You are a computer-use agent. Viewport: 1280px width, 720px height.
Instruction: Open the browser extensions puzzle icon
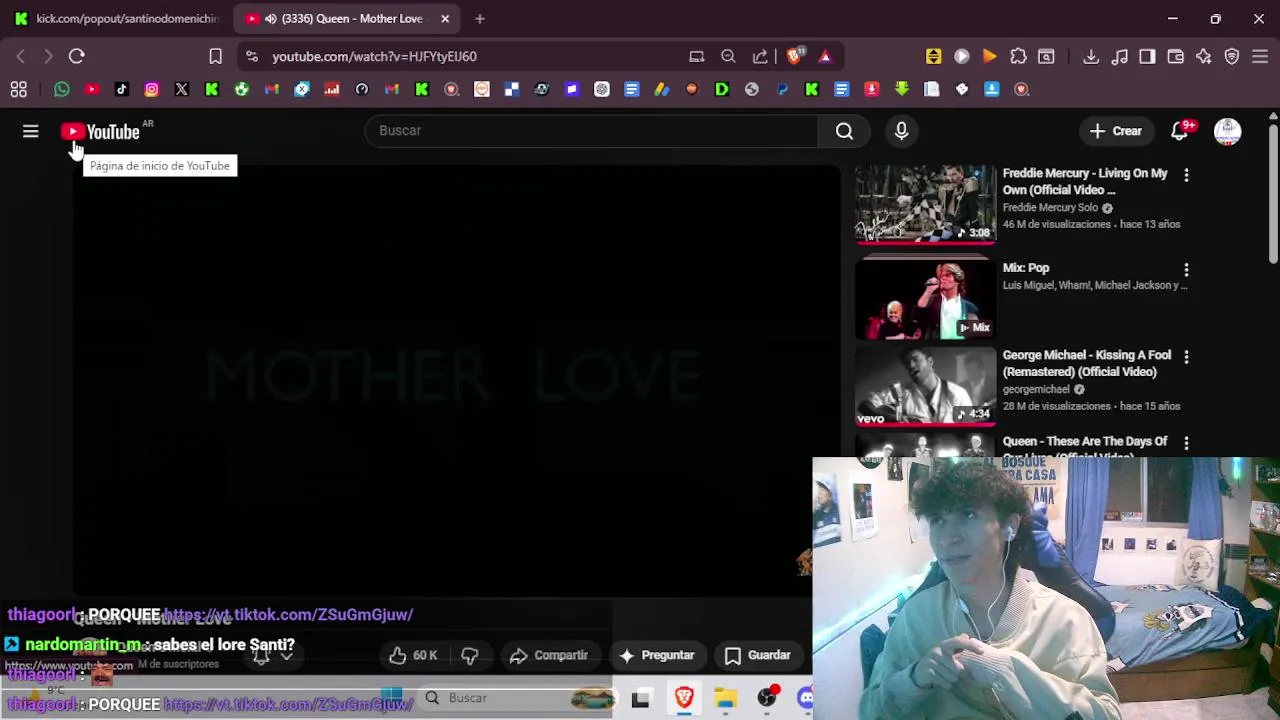pos(1018,57)
